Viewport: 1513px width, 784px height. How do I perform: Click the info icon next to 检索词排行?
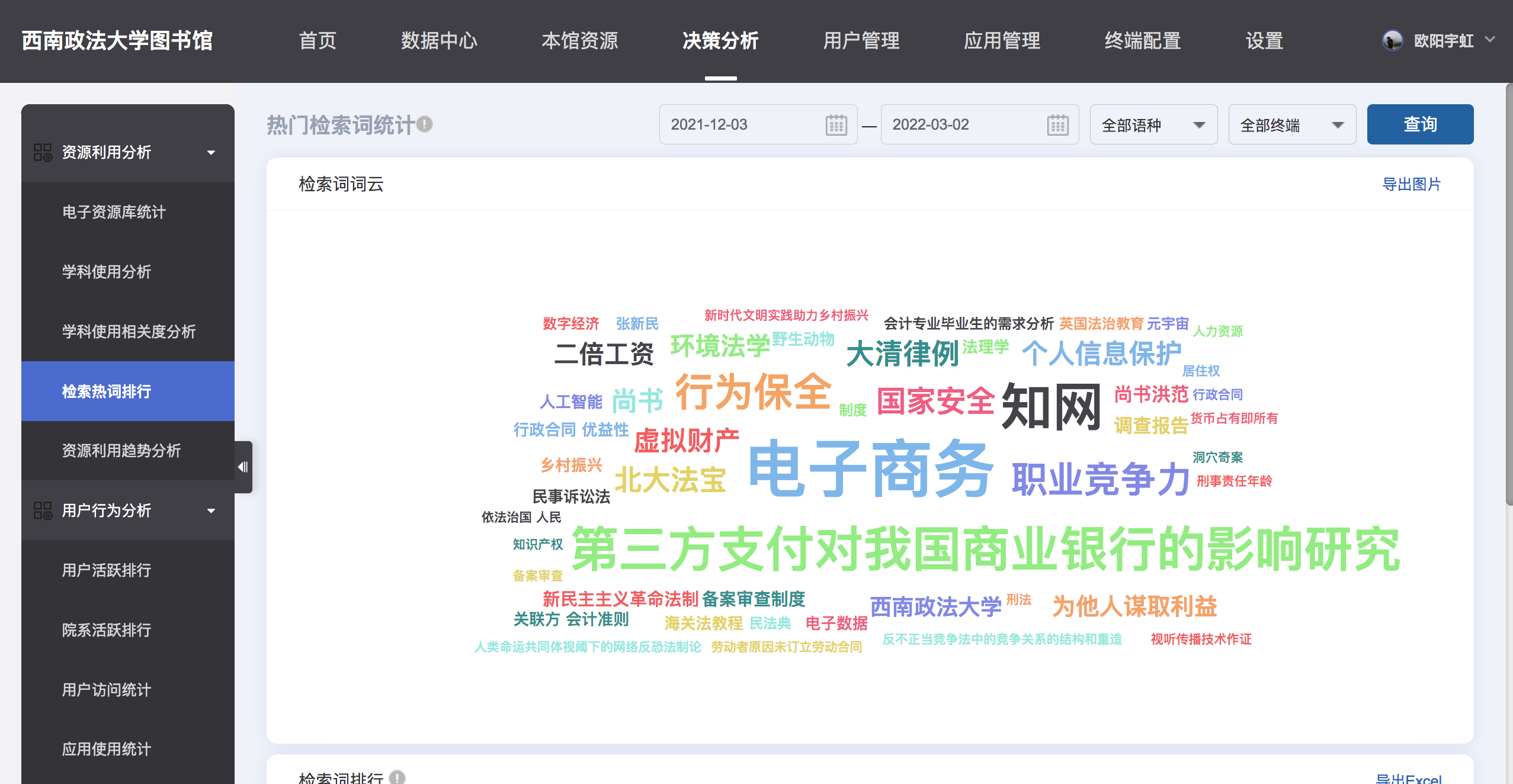click(x=398, y=777)
